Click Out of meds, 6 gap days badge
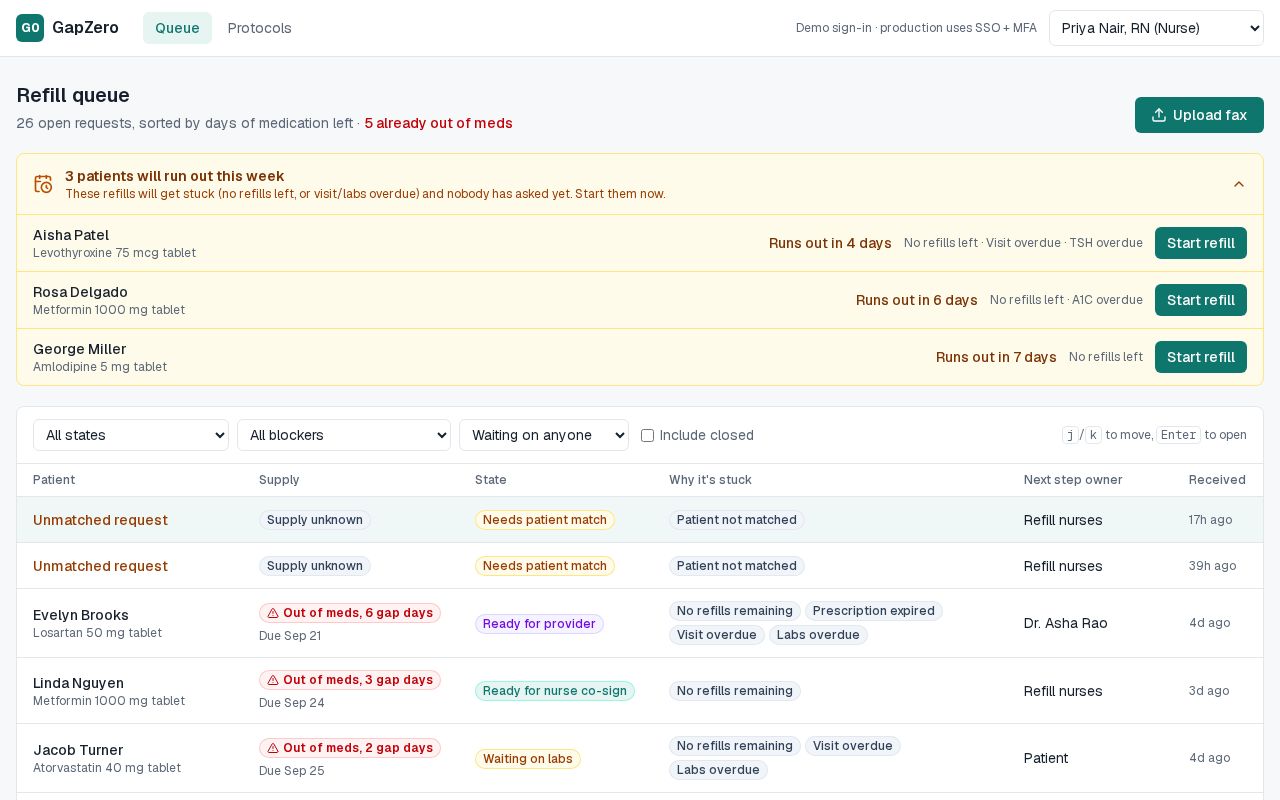Screen dimensions: 1280x800 tap(350, 613)
